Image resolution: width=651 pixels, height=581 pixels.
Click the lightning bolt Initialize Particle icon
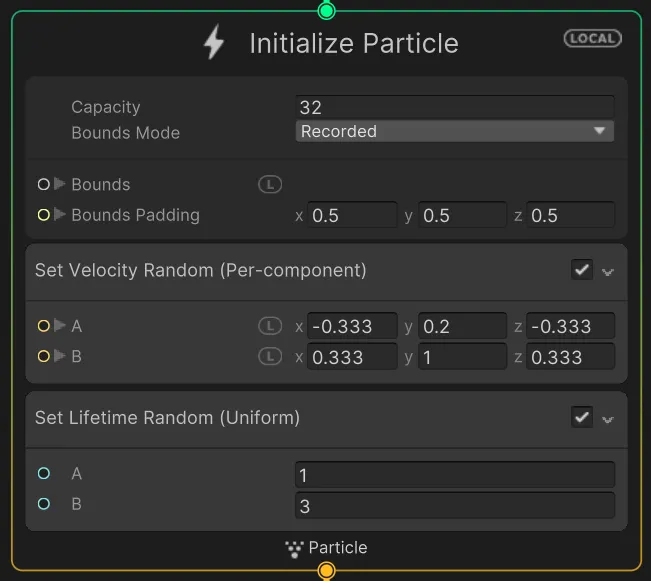point(214,43)
